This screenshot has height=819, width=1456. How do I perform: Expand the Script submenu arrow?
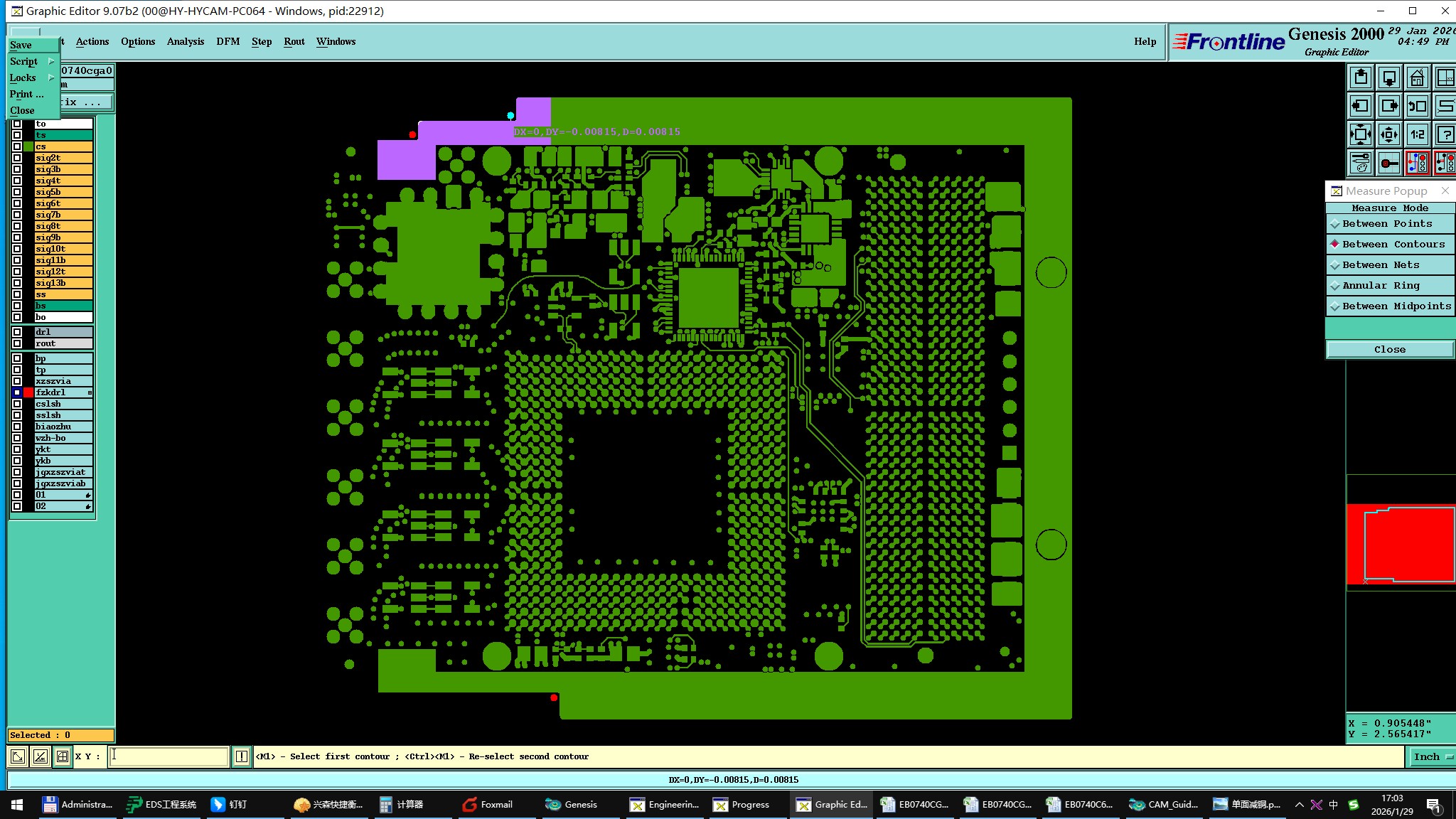coord(51,61)
